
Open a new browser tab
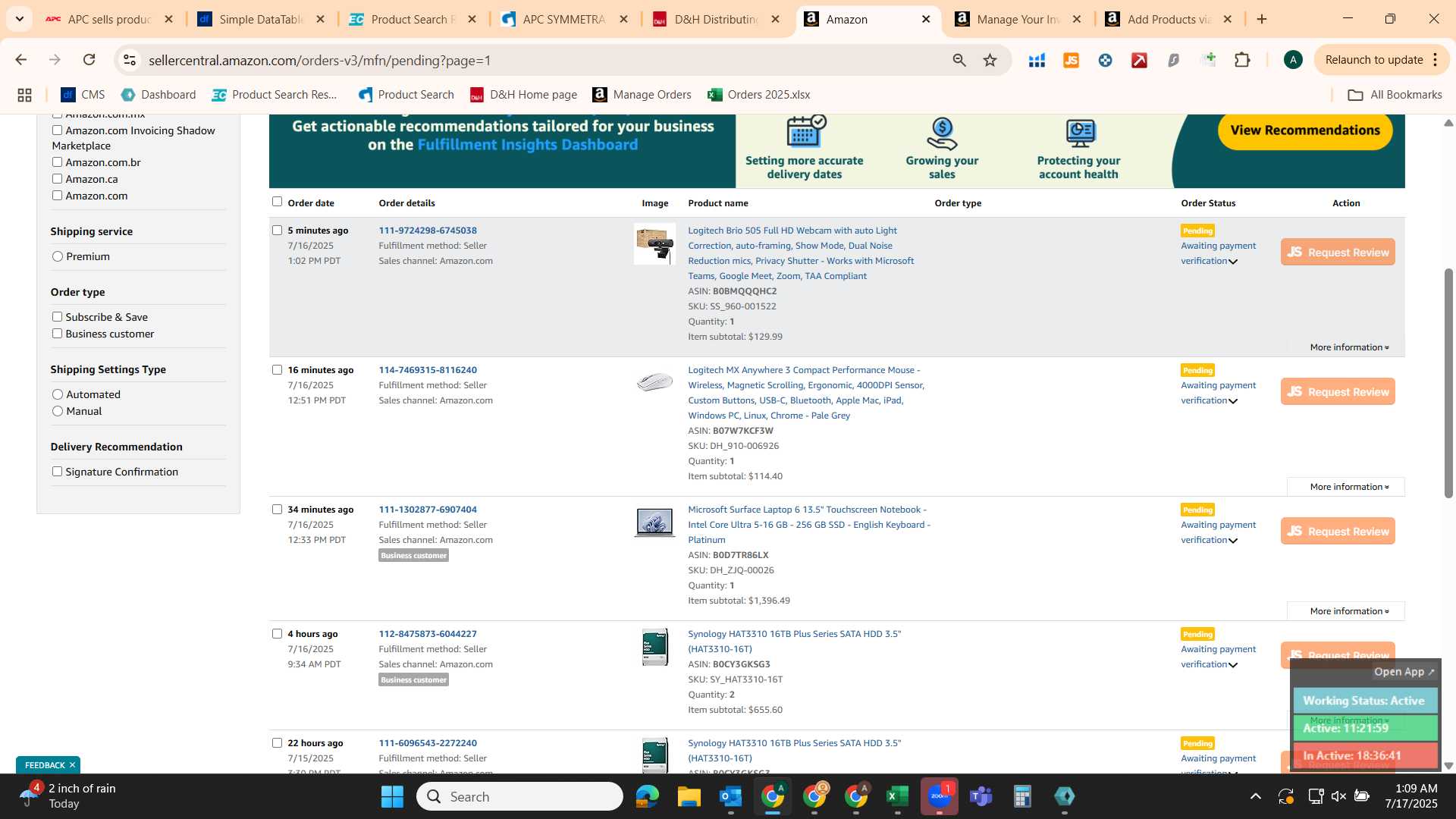[1262, 19]
